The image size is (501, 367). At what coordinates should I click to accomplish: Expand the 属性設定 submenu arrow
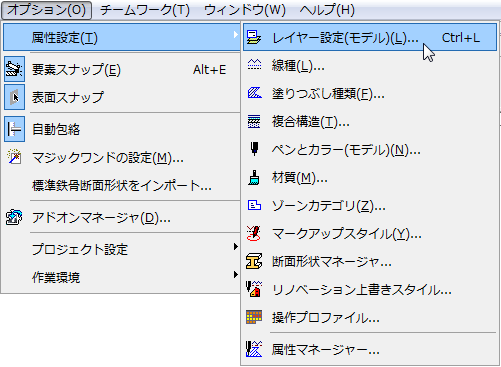pos(235,35)
